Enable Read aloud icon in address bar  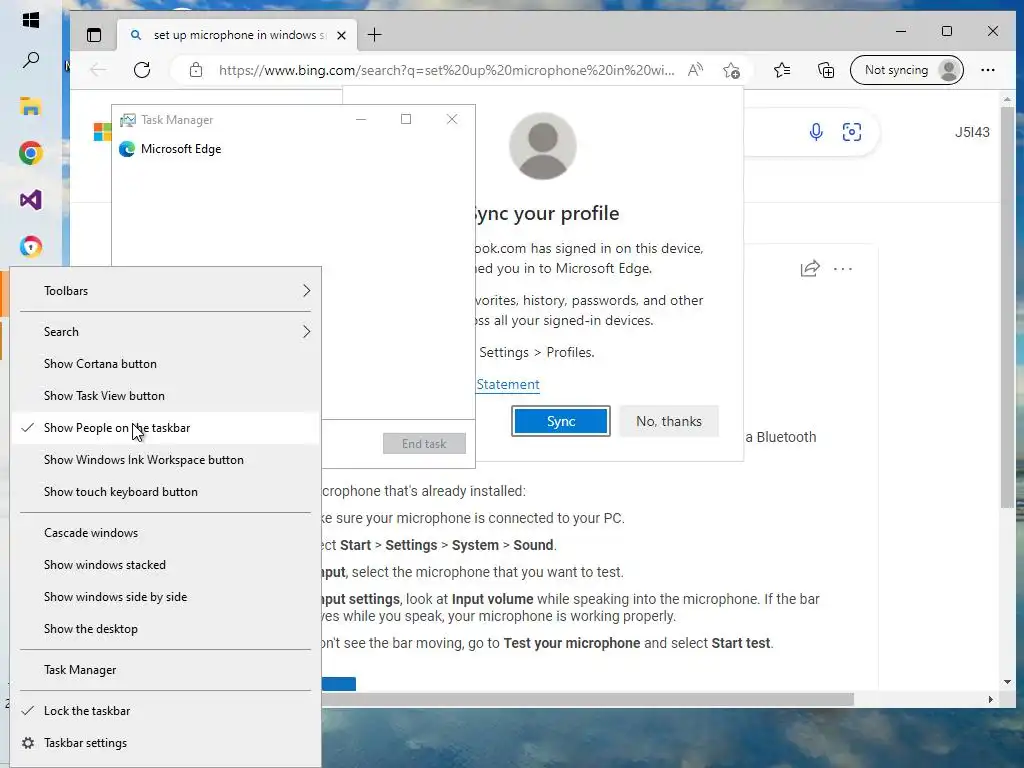[x=696, y=70]
